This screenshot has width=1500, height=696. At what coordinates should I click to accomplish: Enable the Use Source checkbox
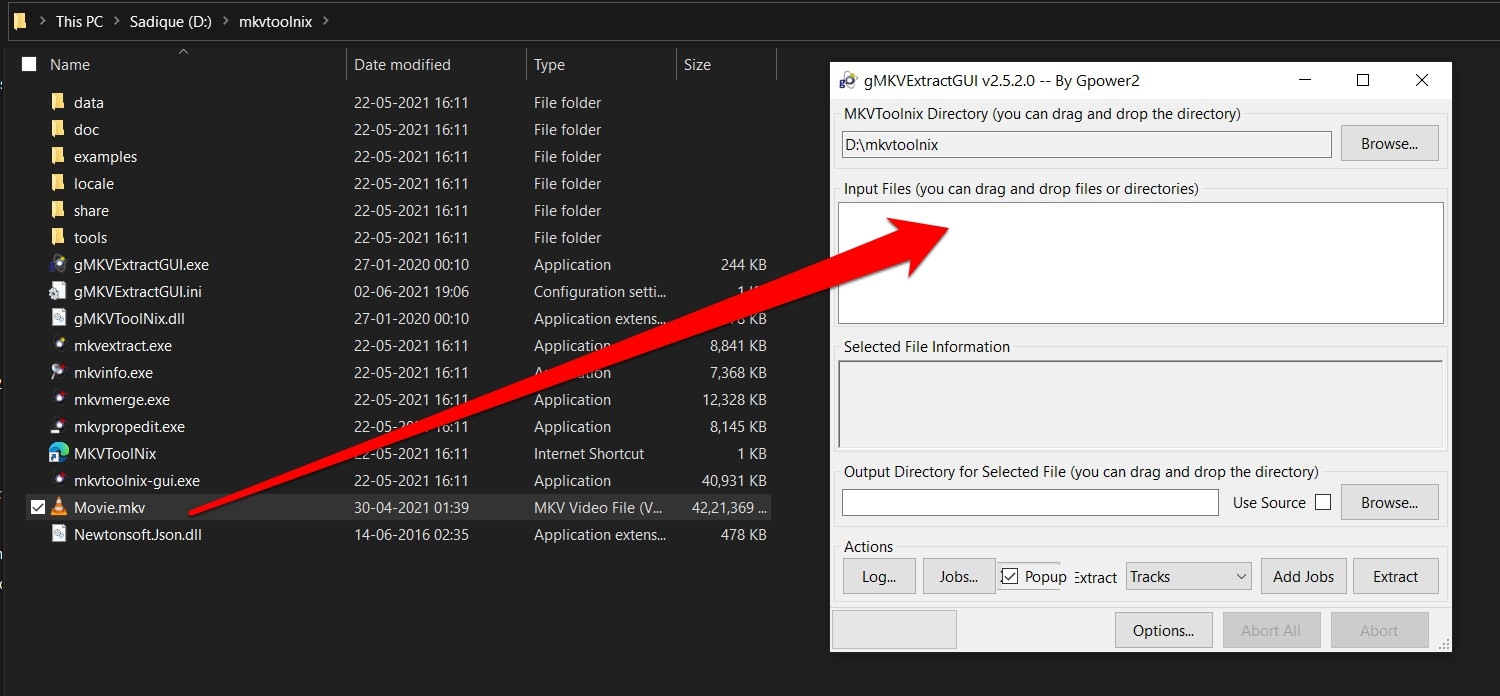(1323, 502)
